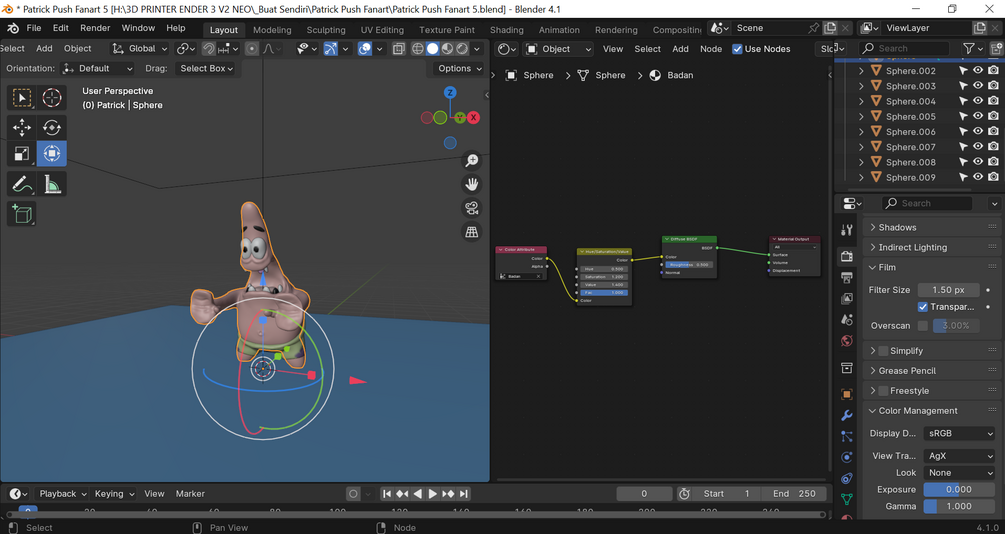The image size is (1005, 534).
Task: Click the red X axis gizmo
Action: [x=473, y=117]
